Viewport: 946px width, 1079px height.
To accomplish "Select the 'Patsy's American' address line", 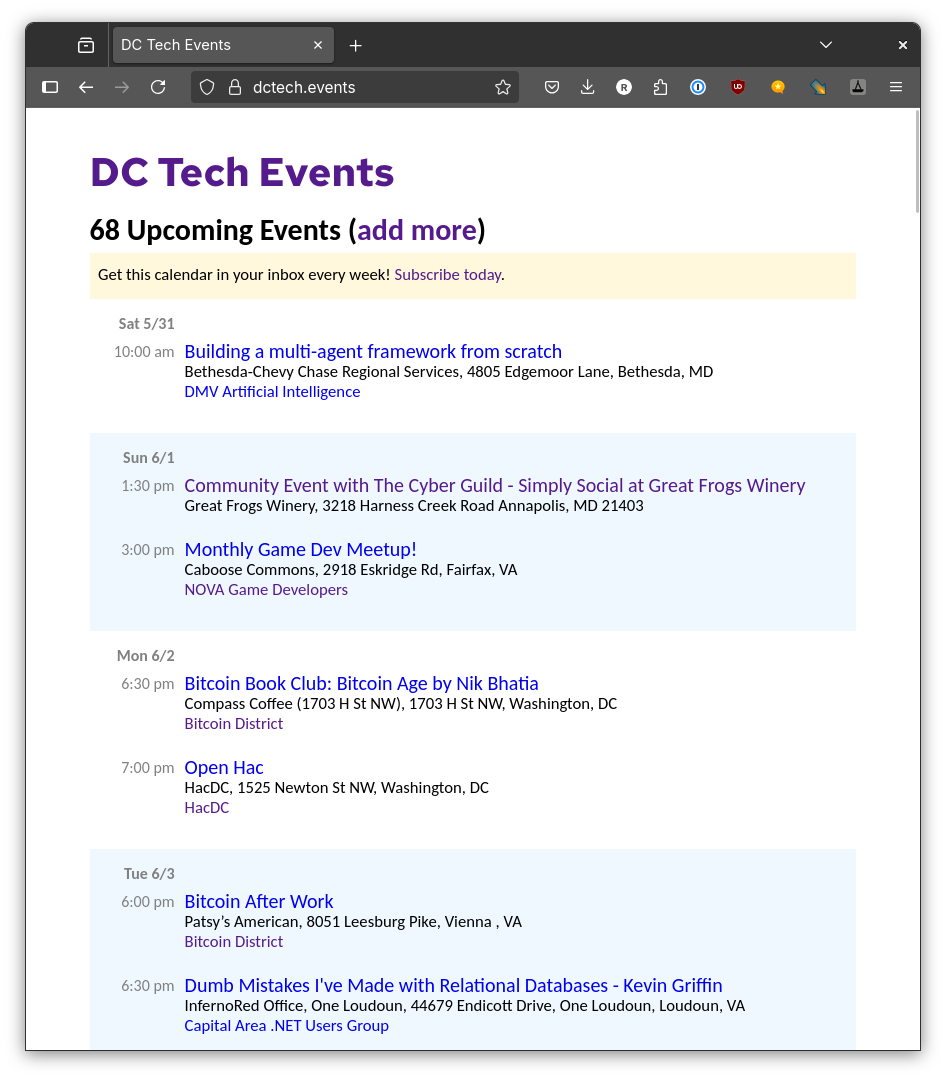I will (x=353, y=922).
